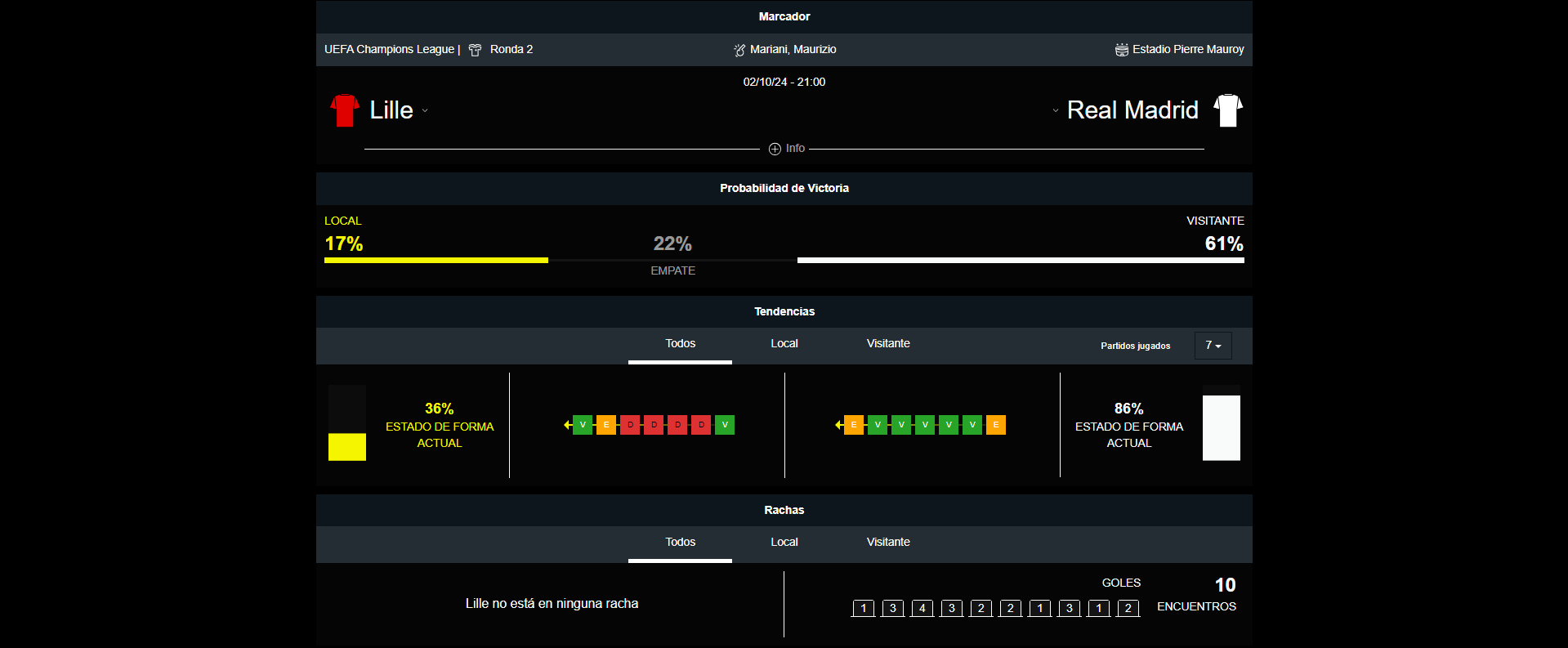This screenshot has width=1568, height=648.
Task: Click the stadium icon beside Estadio Pierre Mauroy
Action: 1121,50
